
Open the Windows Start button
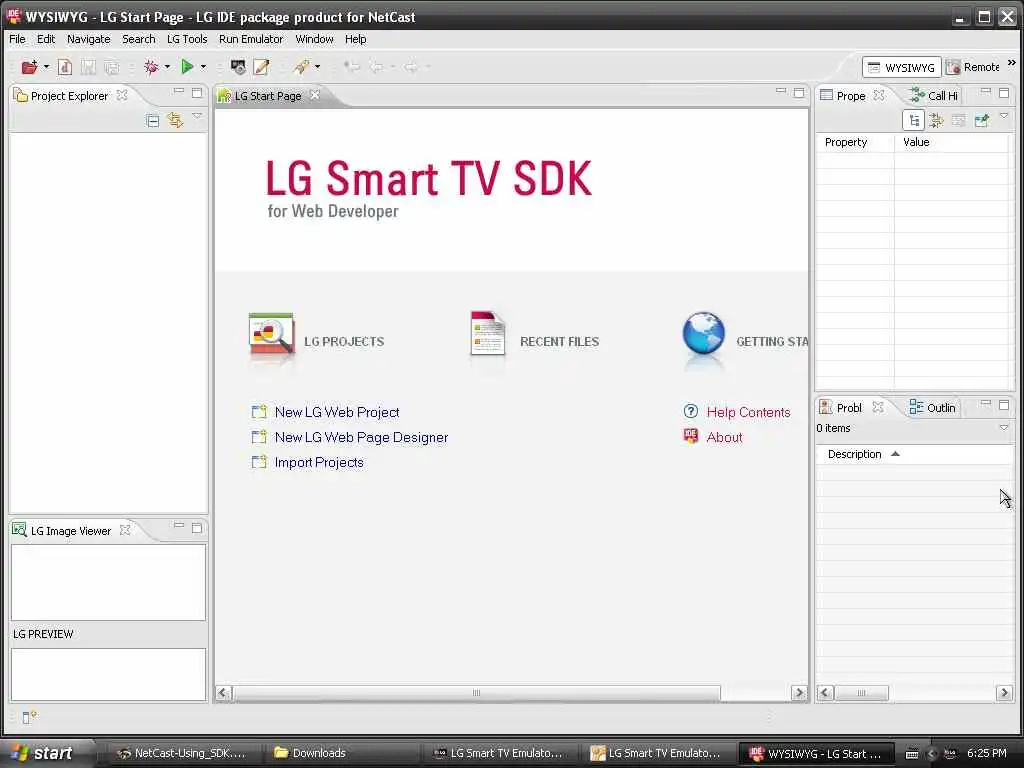tap(42, 753)
